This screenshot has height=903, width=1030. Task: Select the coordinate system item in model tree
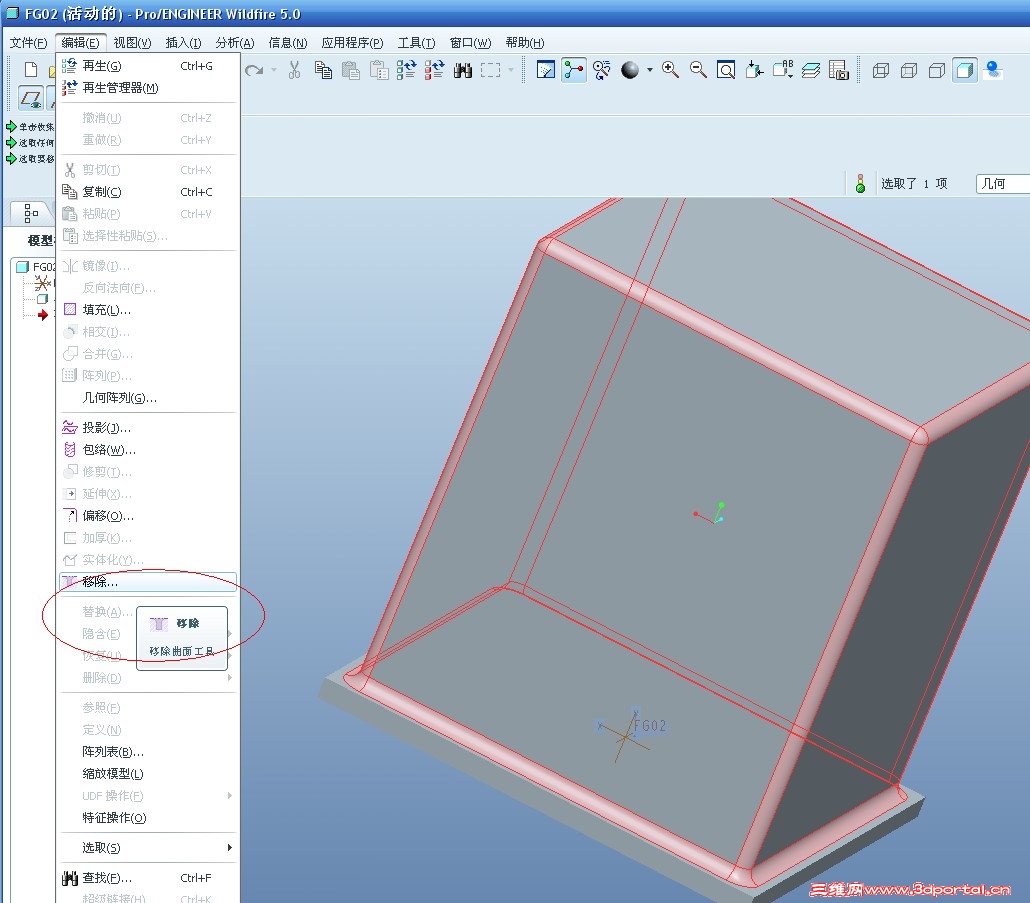[x=42, y=283]
